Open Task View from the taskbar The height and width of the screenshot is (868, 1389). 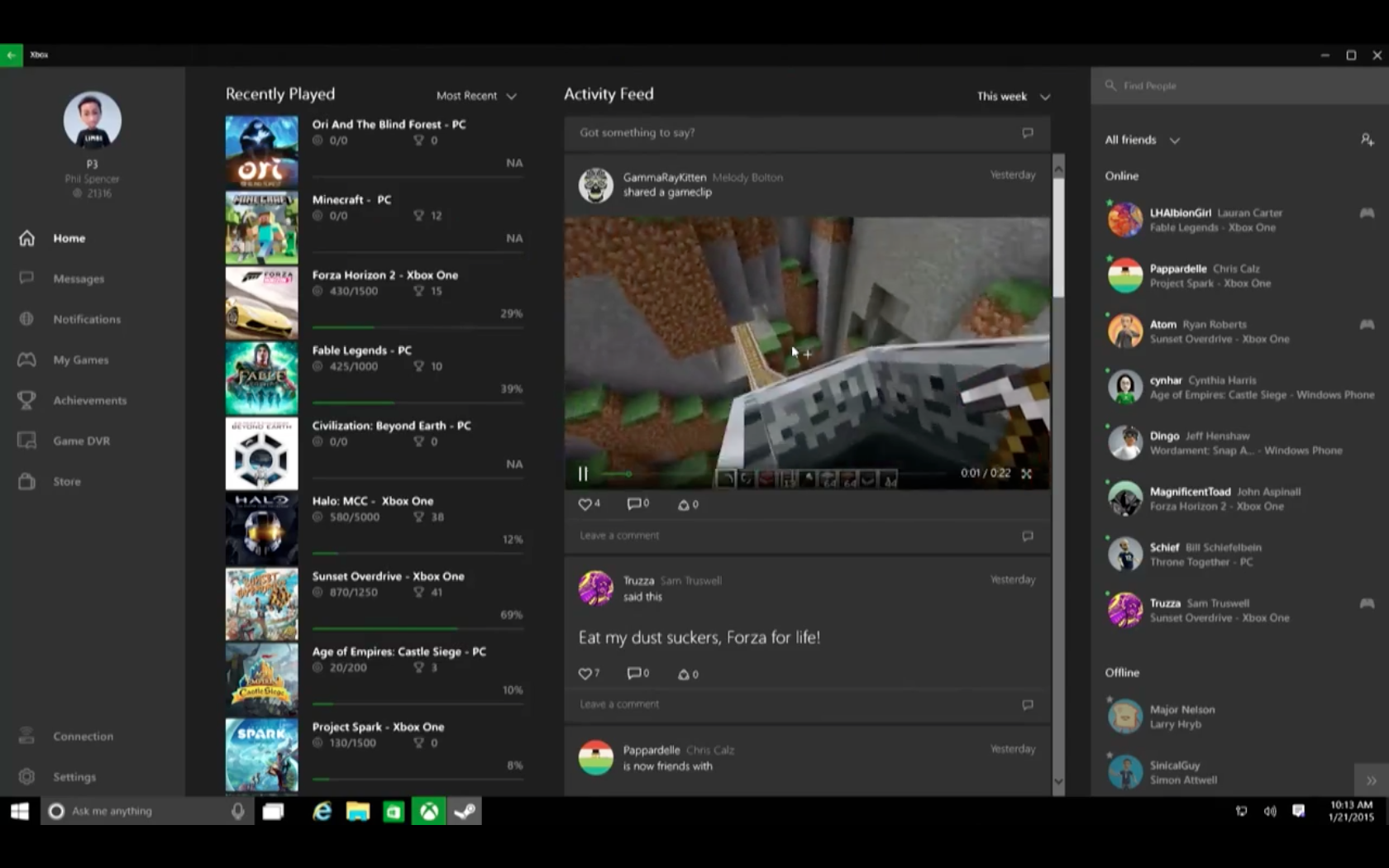[x=273, y=811]
